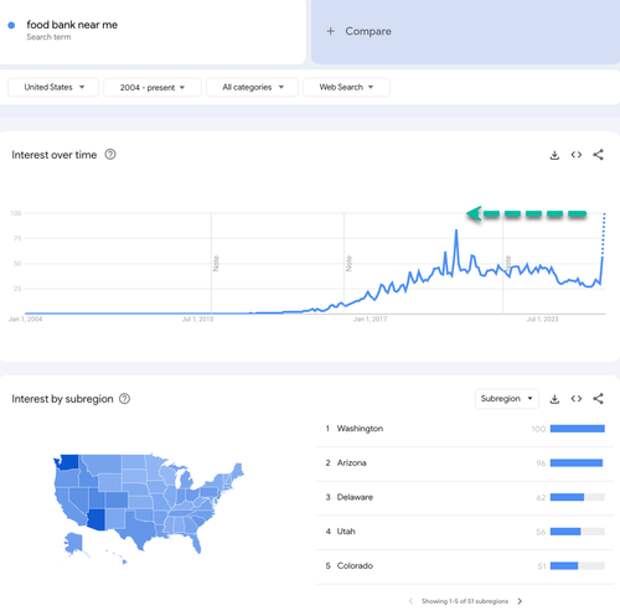Click the help icon beside Interest over time
The width and height of the screenshot is (620, 611).
tap(110, 155)
